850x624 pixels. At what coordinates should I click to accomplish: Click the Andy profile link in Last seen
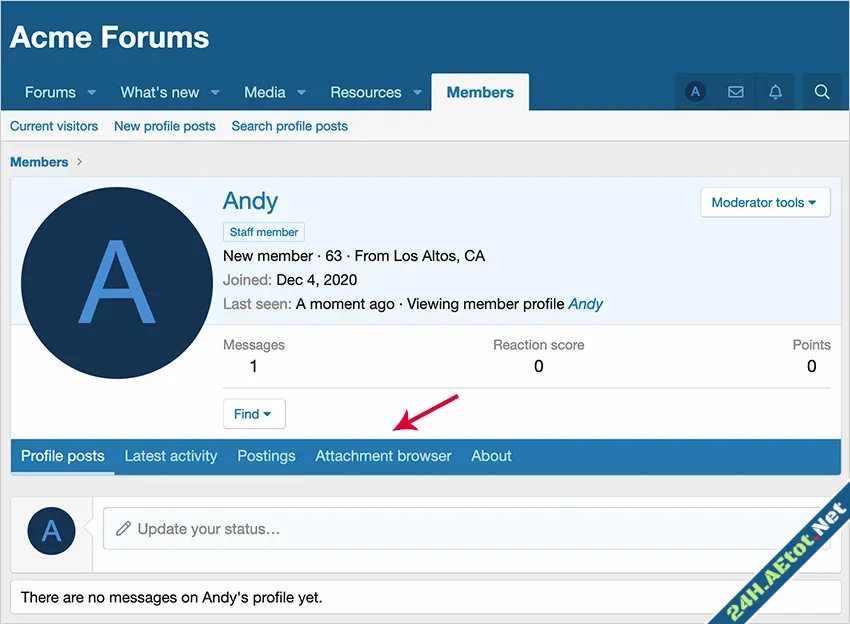(x=586, y=304)
